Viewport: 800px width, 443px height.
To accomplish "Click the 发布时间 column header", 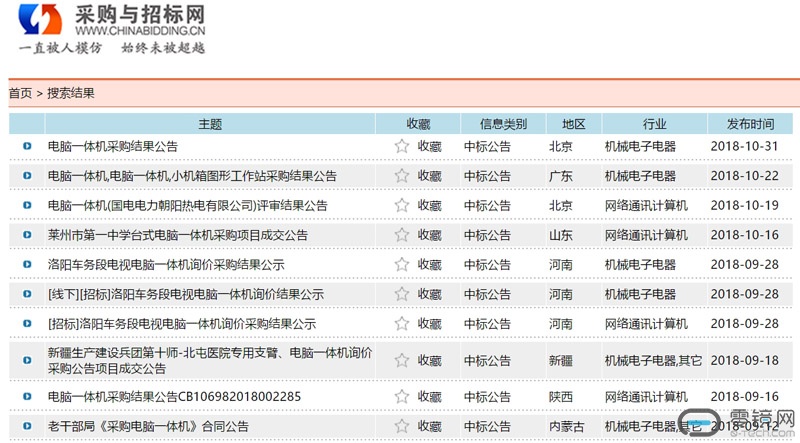I will click(x=750, y=124).
